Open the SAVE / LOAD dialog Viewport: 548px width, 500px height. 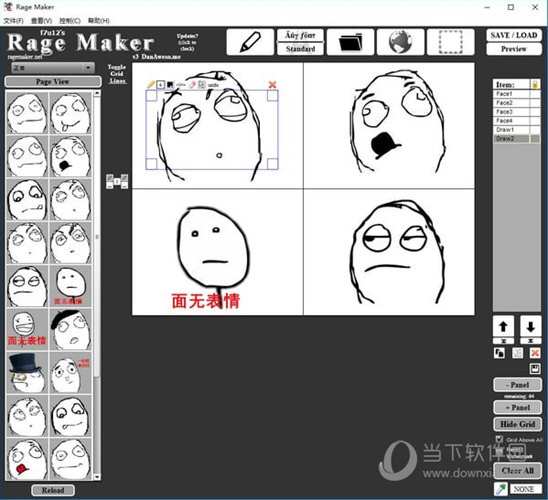click(x=514, y=35)
